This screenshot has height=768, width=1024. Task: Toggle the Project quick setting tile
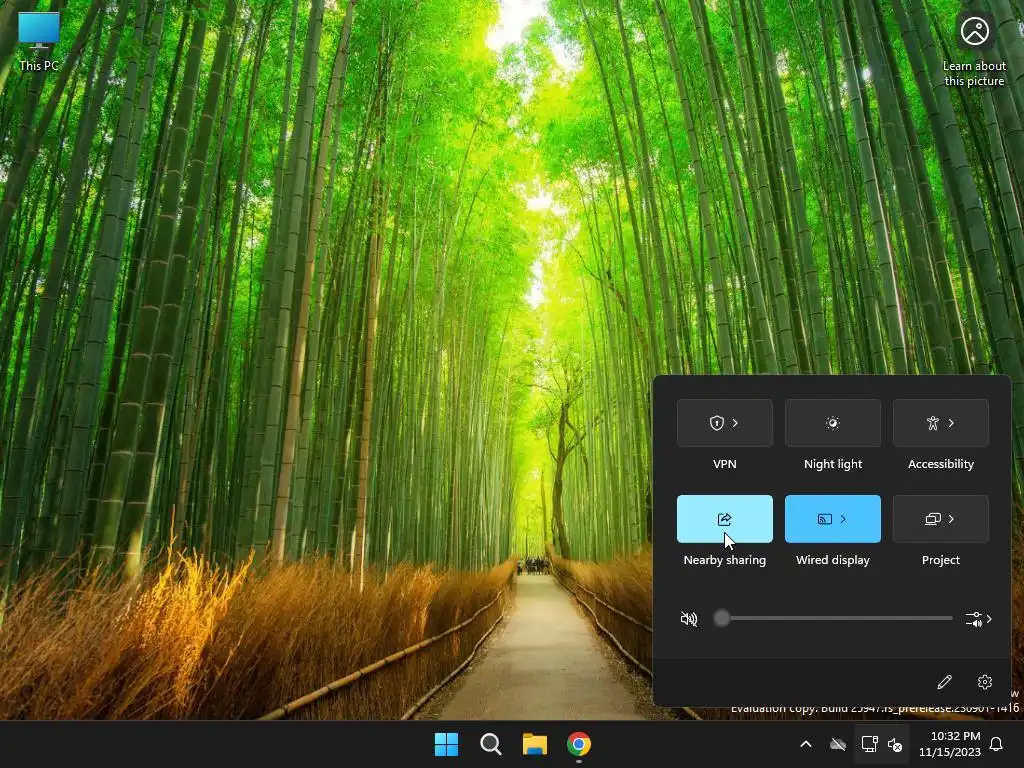tap(933, 519)
